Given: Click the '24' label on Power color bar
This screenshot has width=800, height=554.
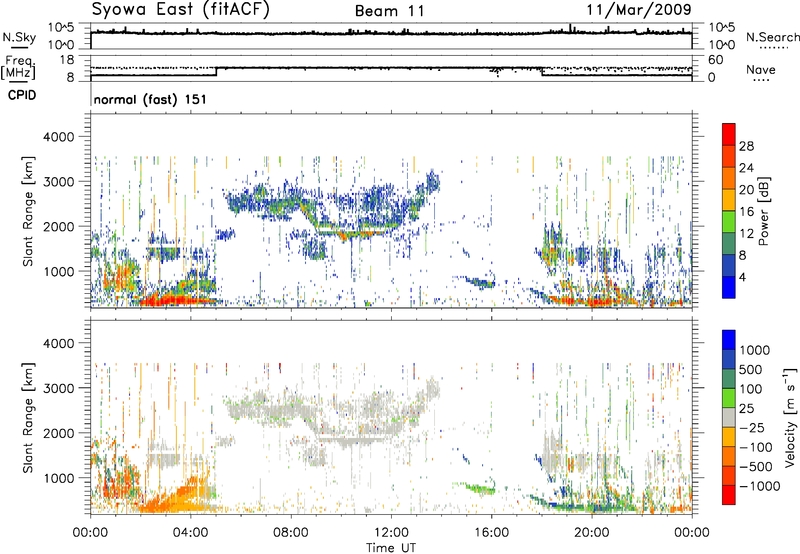Looking at the screenshot, I should [x=746, y=168].
